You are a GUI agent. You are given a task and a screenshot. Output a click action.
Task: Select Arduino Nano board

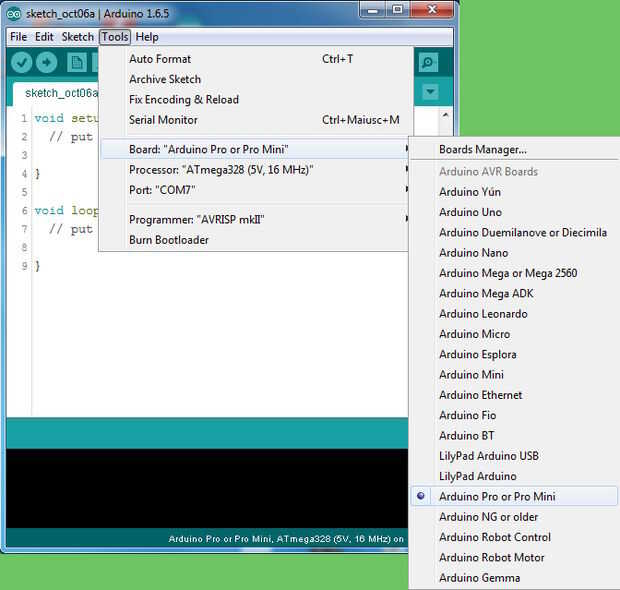[514, 253]
